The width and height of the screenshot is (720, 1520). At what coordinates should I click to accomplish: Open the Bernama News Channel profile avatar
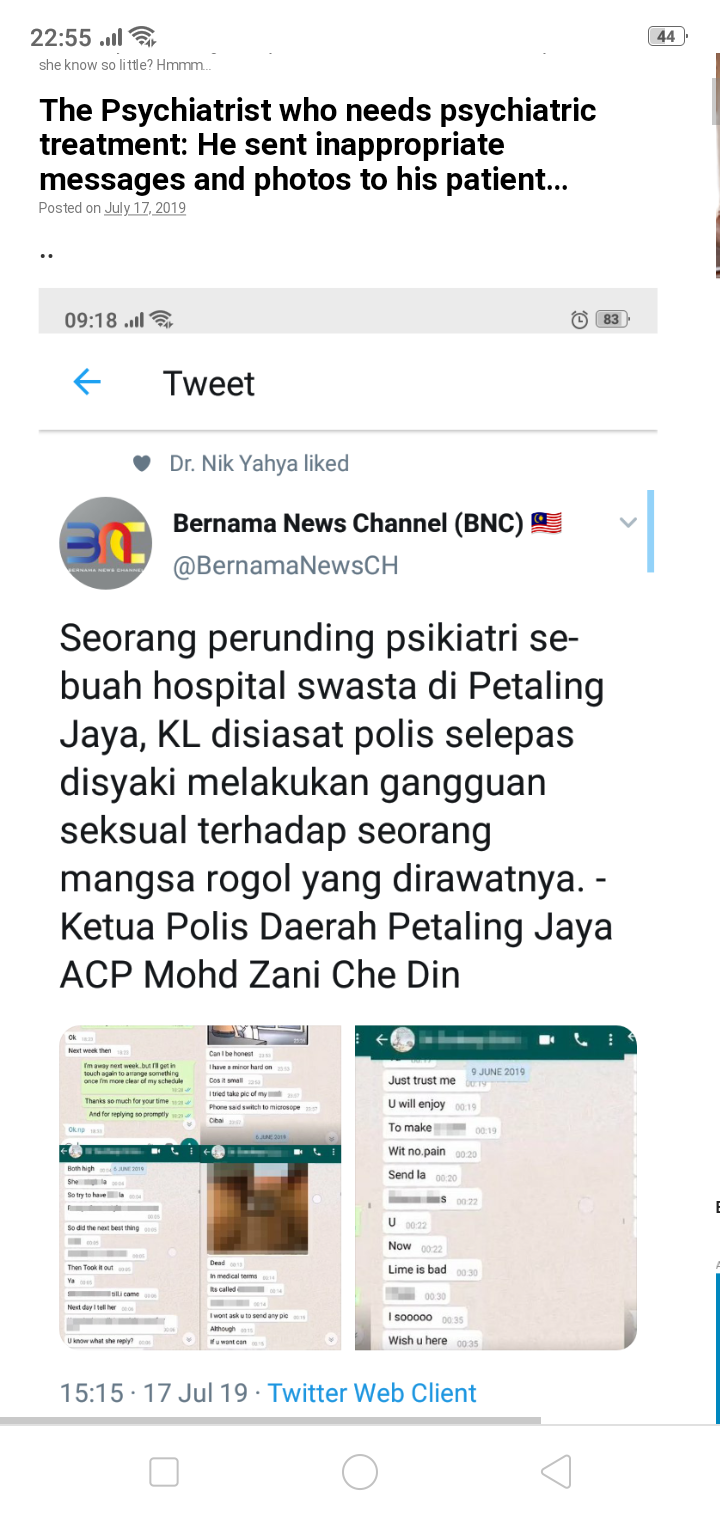coord(106,543)
